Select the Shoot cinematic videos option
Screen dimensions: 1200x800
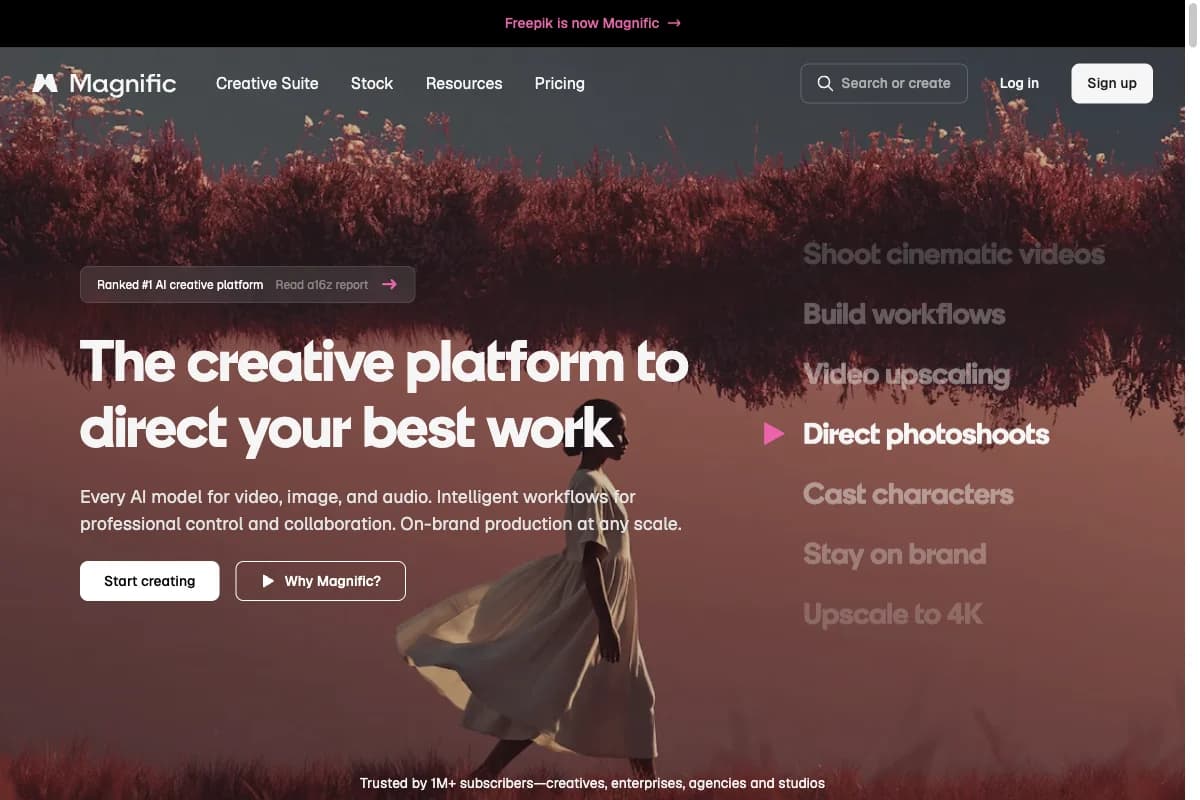(954, 254)
